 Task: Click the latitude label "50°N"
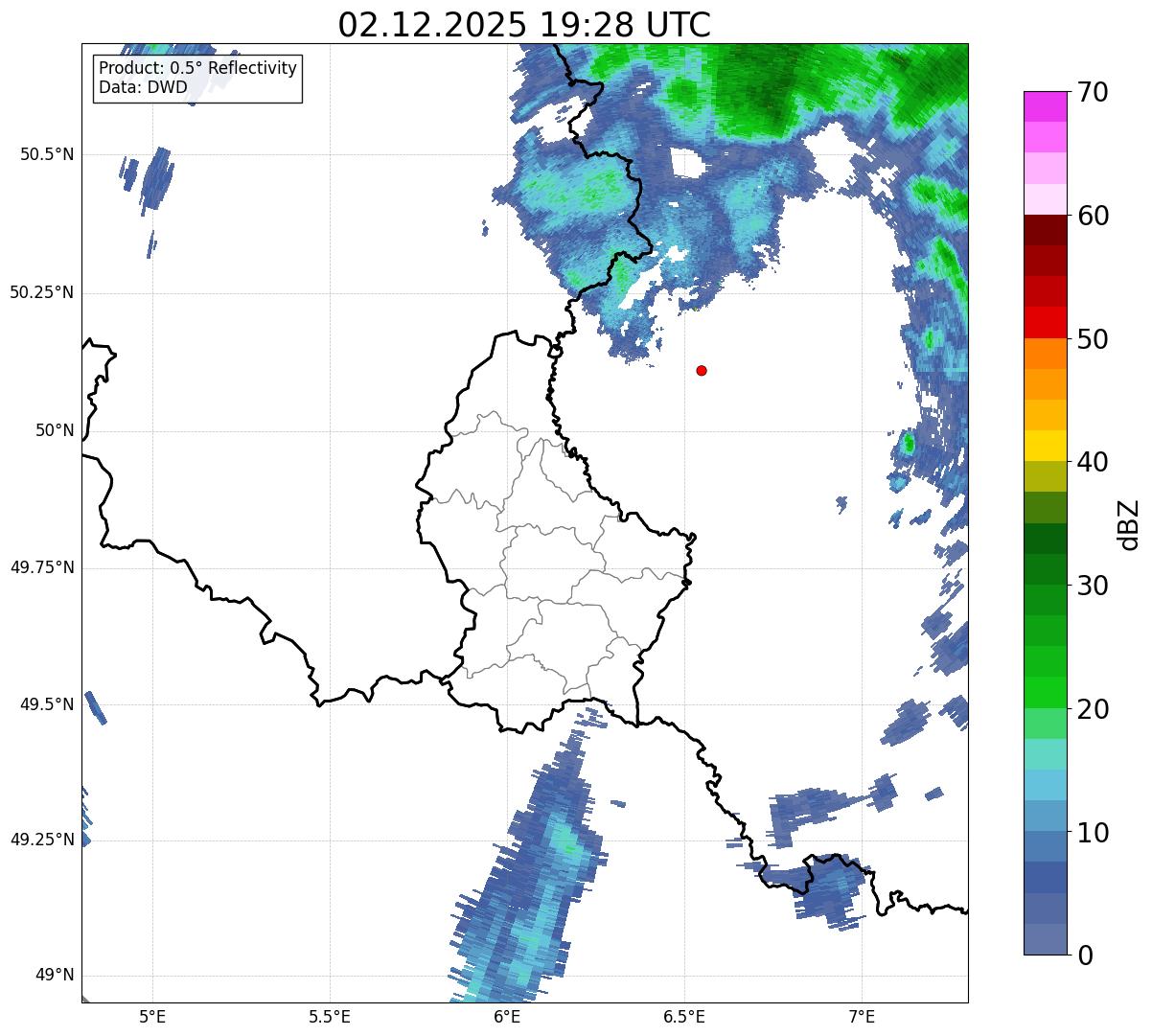tap(55, 430)
